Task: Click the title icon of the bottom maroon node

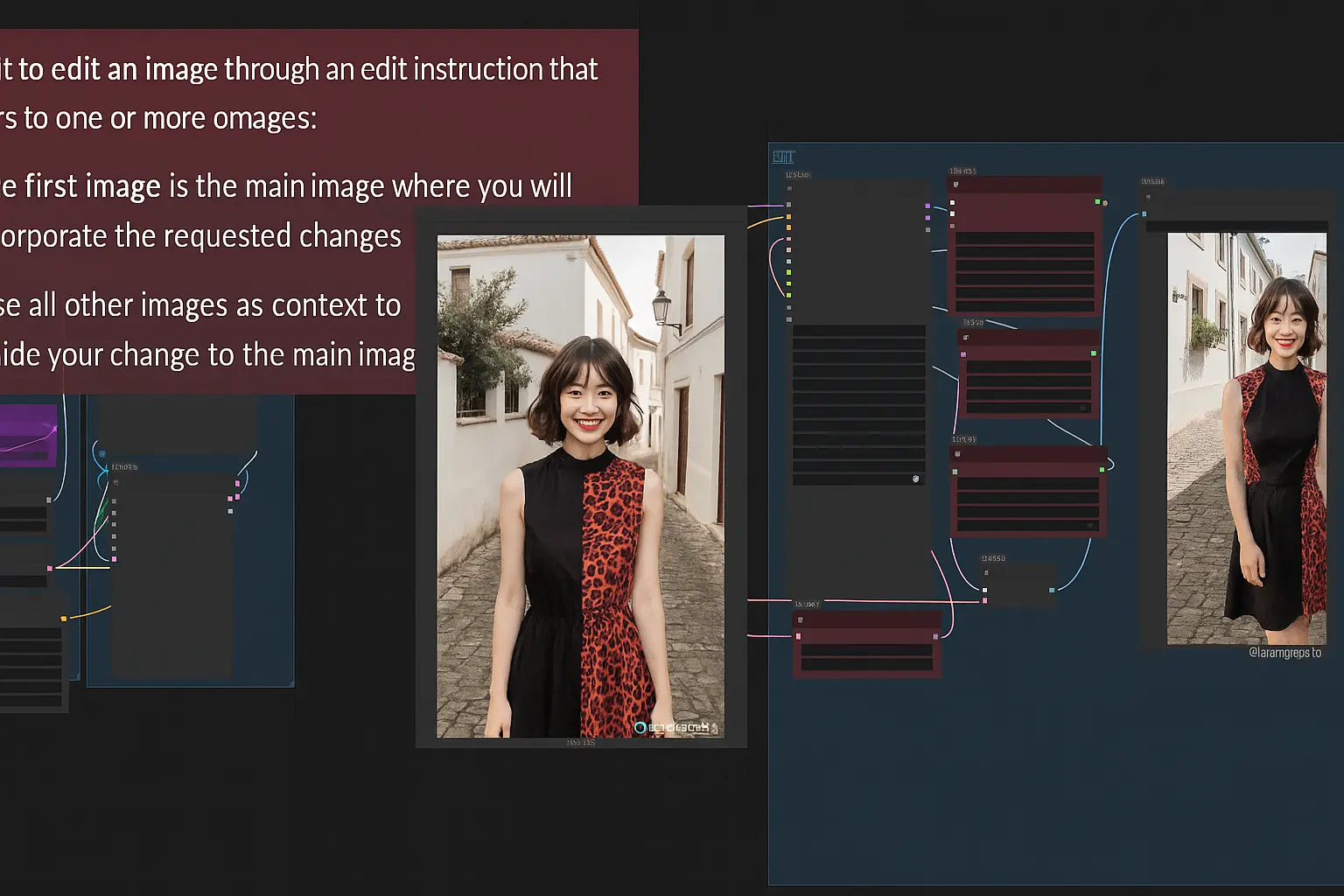Action: tap(800, 619)
